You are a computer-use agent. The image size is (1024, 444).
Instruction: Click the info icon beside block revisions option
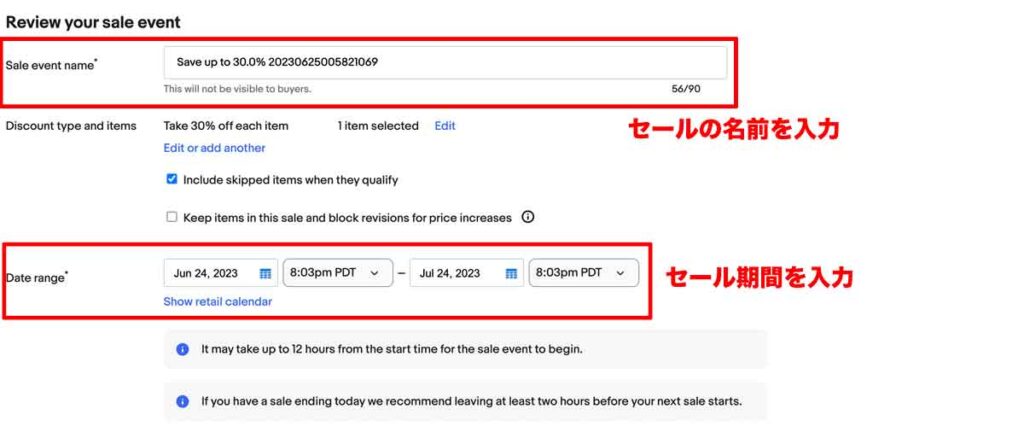[x=528, y=217]
